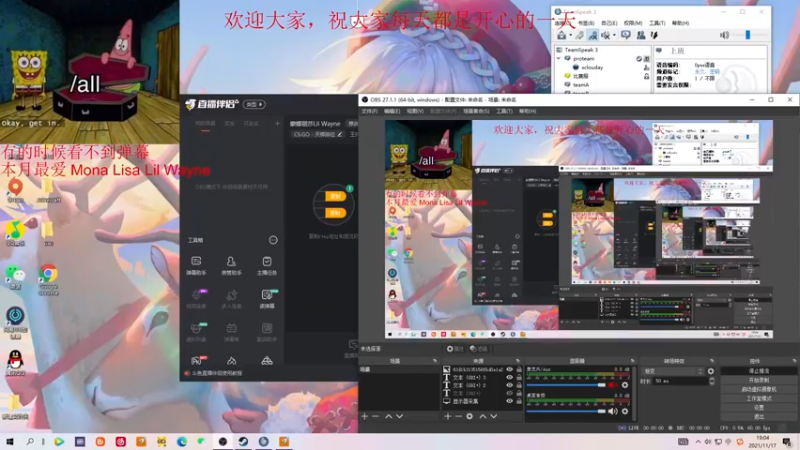The width and height of the screenshot is (800, 450).
Task: Click the 退出 exit button in OBS controls
Action: click(758, 417)
